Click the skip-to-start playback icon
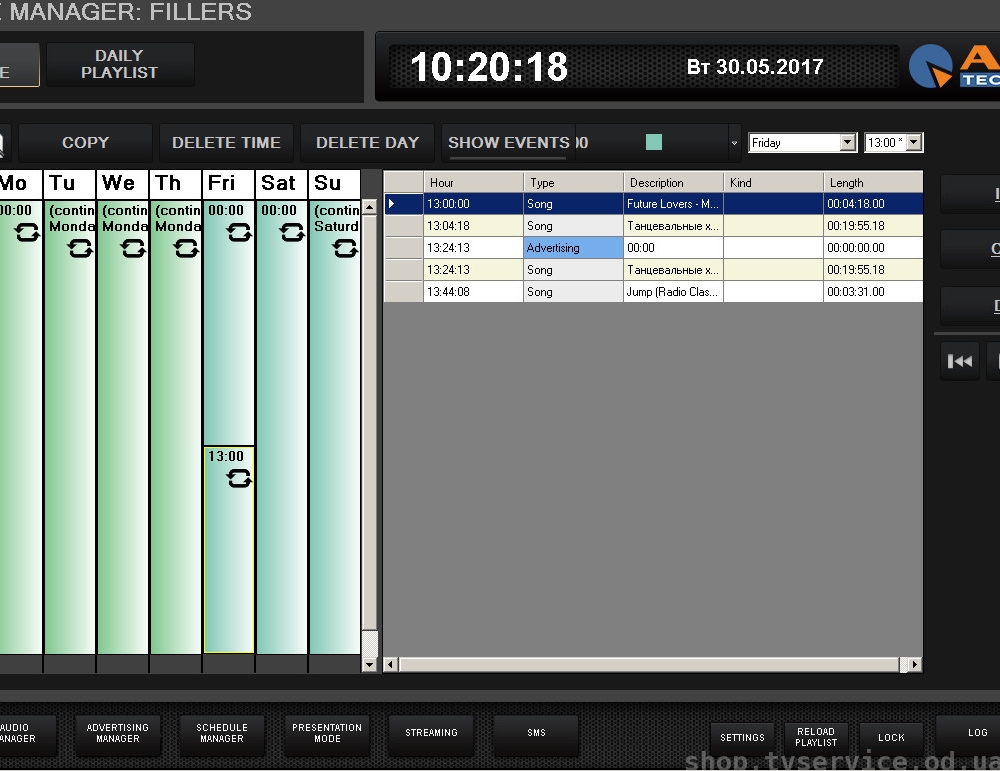The height and width of the screenshot is (771, 1000). click(x=959, y=361)
